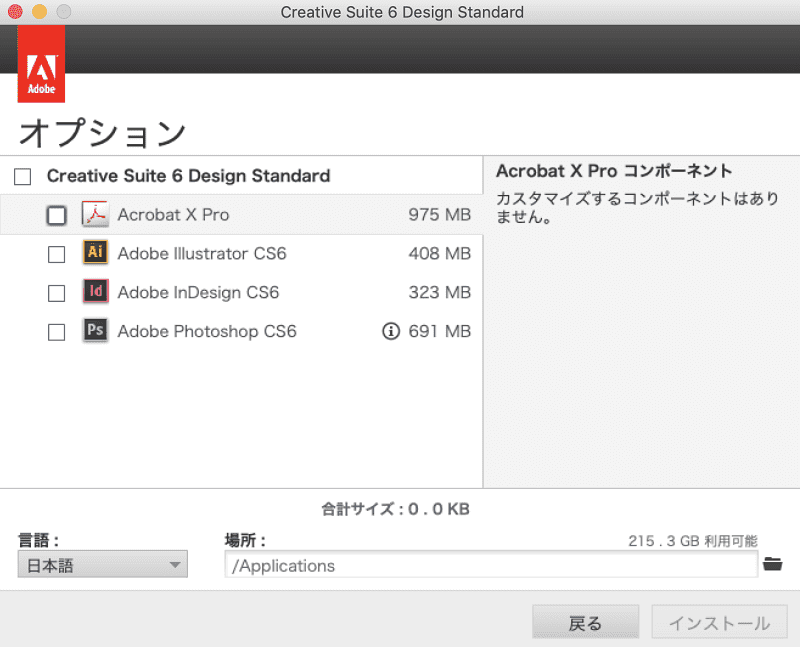Select the Adobe InDesign CS6 checkbox
This screenshot has height=647, width=800.
click(57, 293)
